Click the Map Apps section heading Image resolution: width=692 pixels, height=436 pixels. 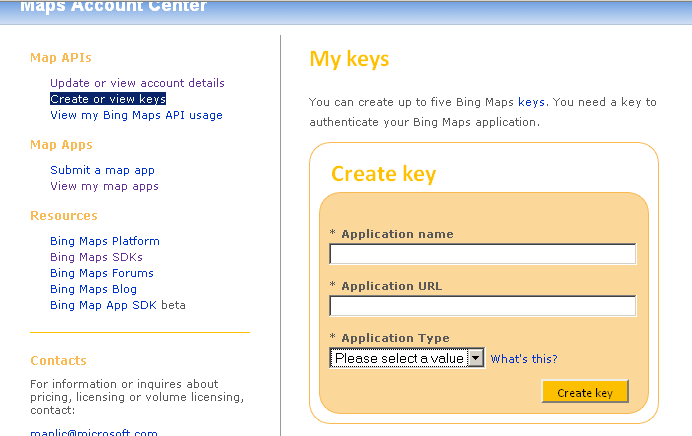click(61, 145)
